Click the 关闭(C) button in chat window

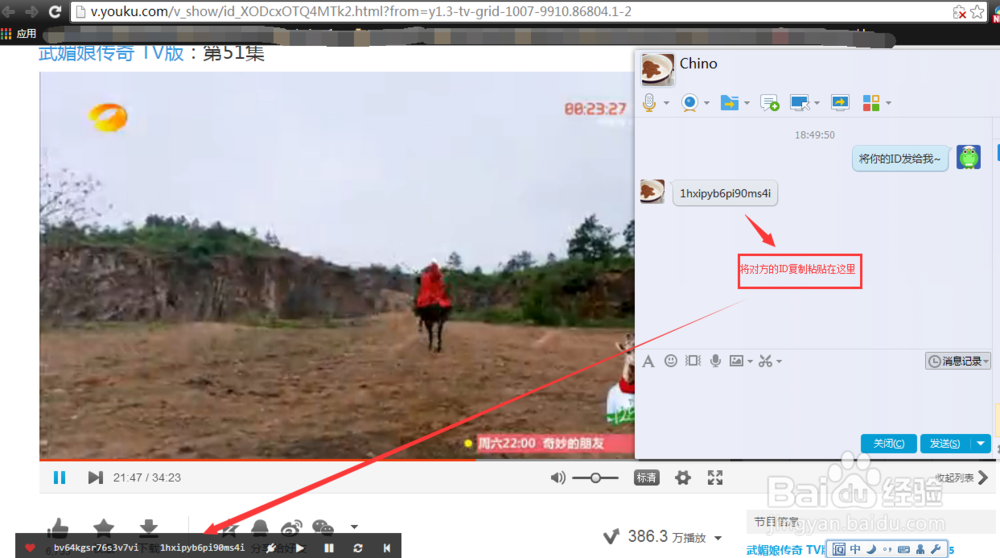pos(888,443)
